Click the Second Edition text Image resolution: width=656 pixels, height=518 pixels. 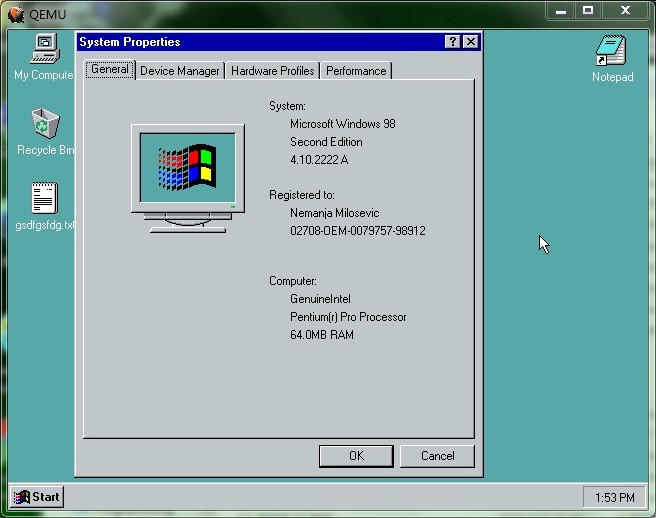point(326,142)
